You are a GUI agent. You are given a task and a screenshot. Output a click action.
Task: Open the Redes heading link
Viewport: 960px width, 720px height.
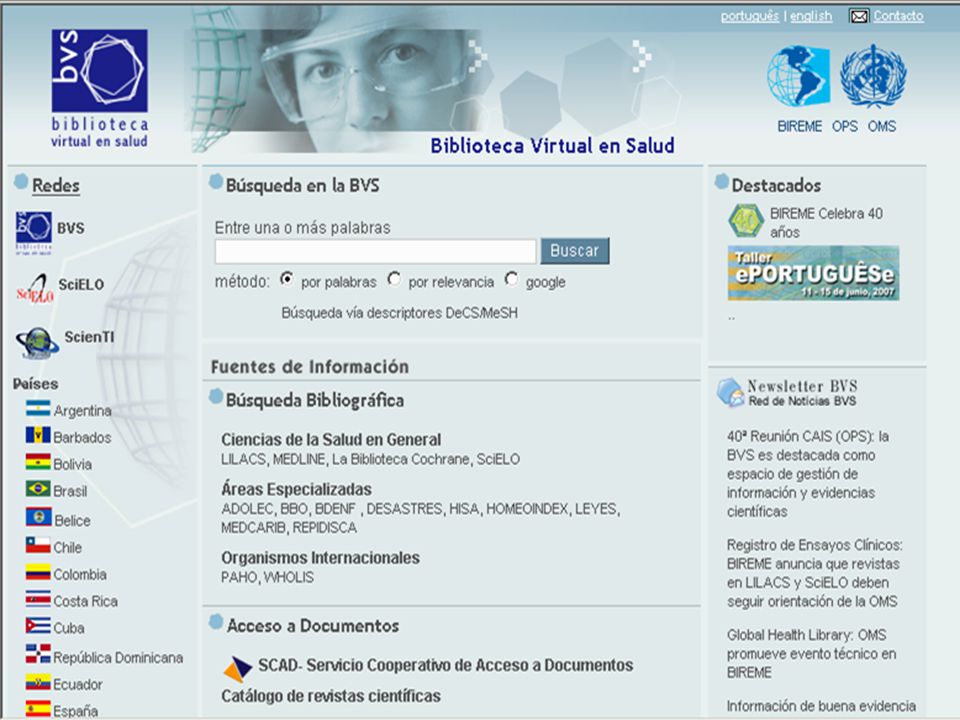[x=56, y=186]
